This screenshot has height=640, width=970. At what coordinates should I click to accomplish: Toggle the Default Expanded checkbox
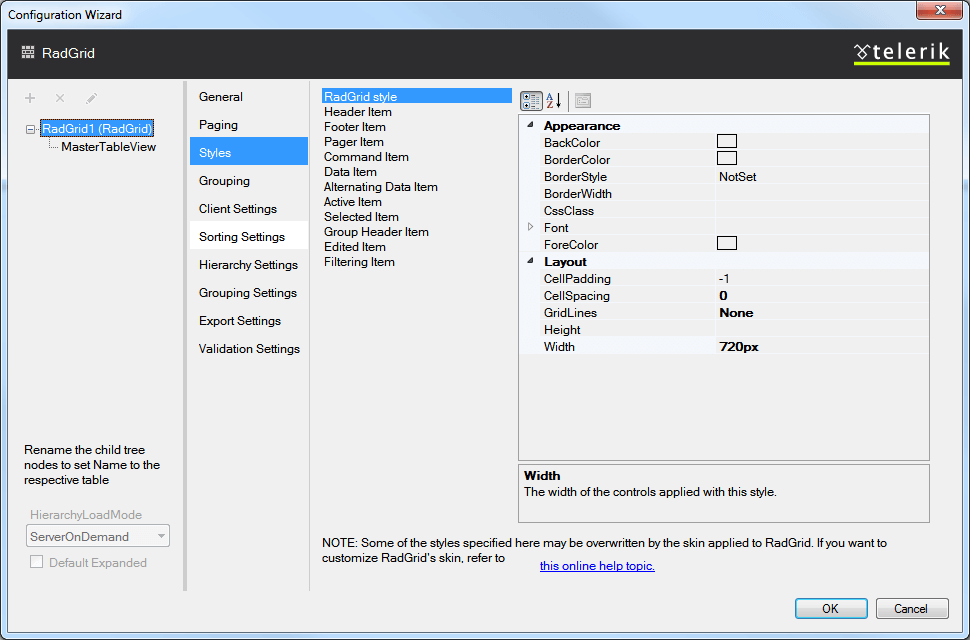(37, 563)
